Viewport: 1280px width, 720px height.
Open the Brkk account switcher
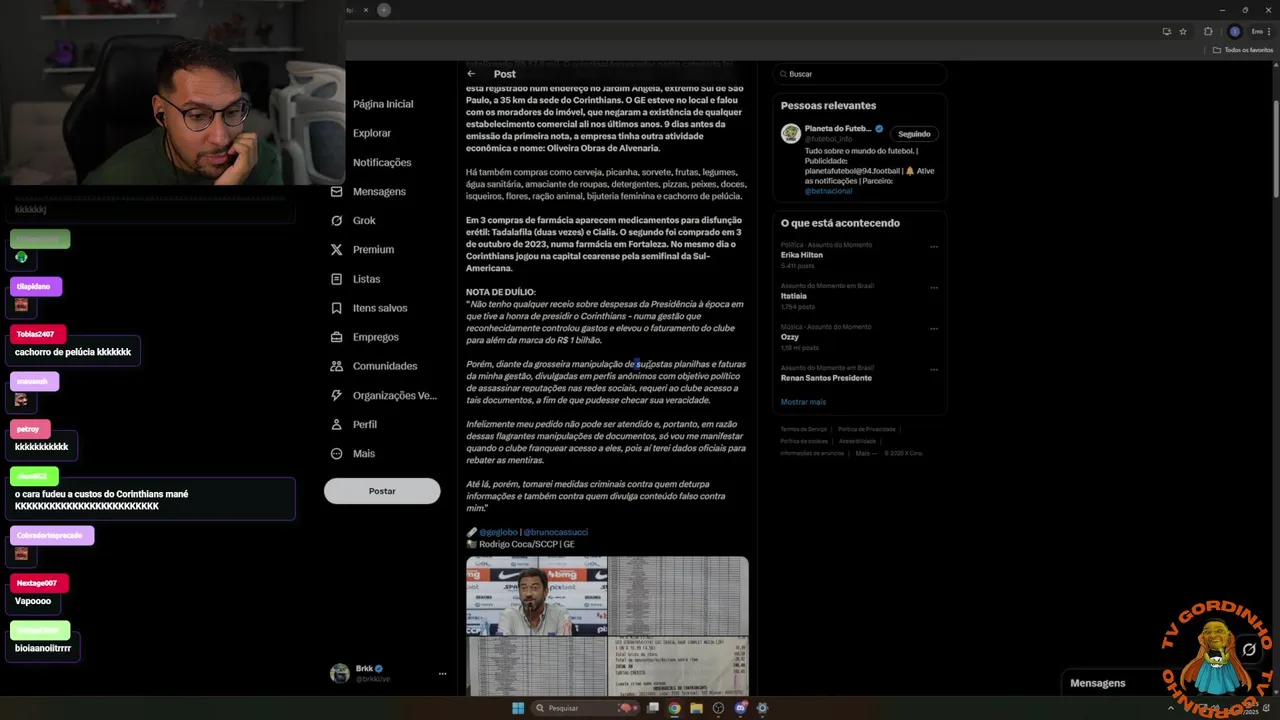click(x=389, y=673)
